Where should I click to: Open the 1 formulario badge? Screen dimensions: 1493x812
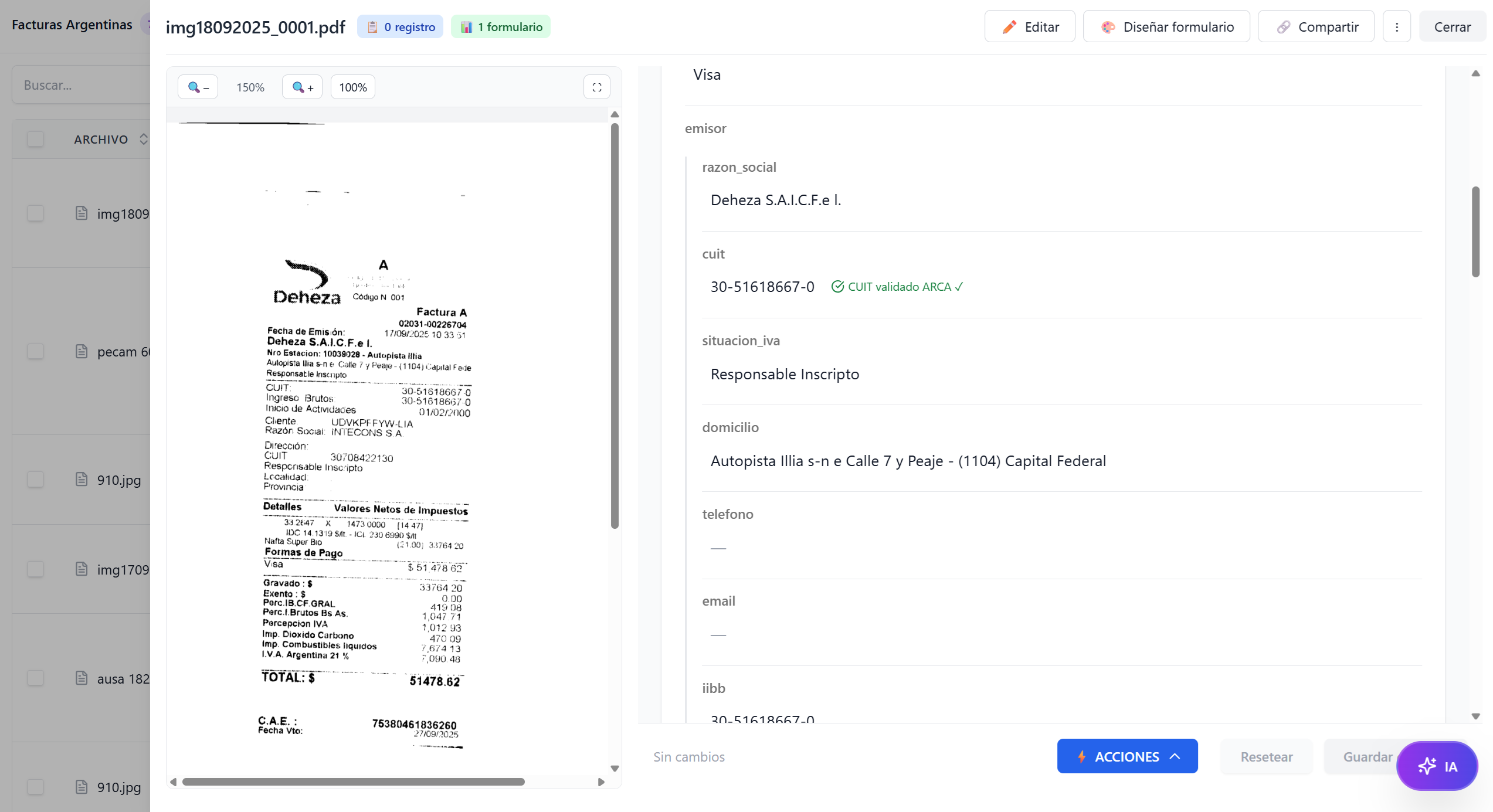501,27
